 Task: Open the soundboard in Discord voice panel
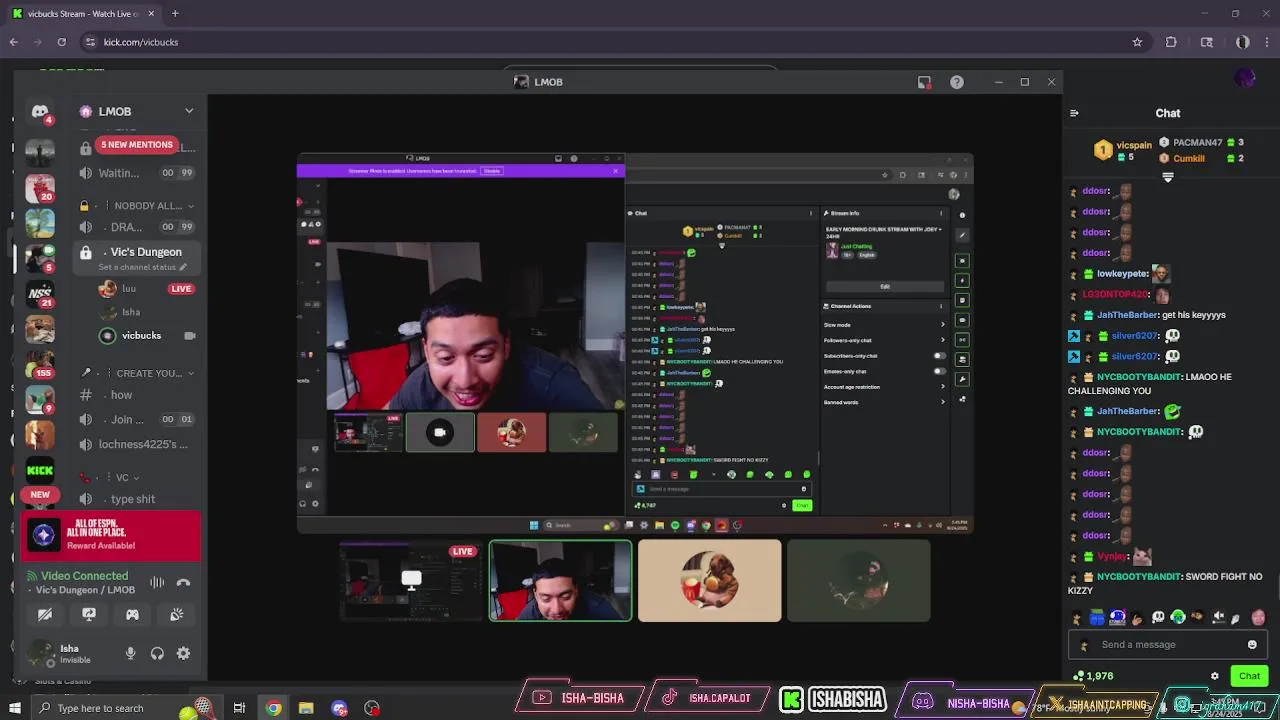tap(176, 615)
